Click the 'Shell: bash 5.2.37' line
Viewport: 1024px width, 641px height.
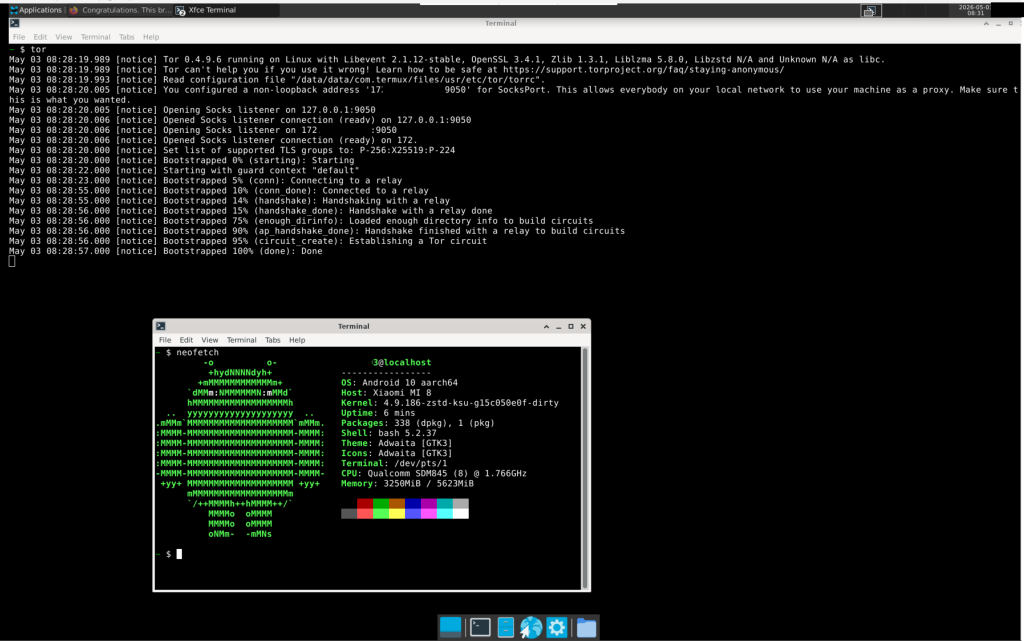pos(389,433)
